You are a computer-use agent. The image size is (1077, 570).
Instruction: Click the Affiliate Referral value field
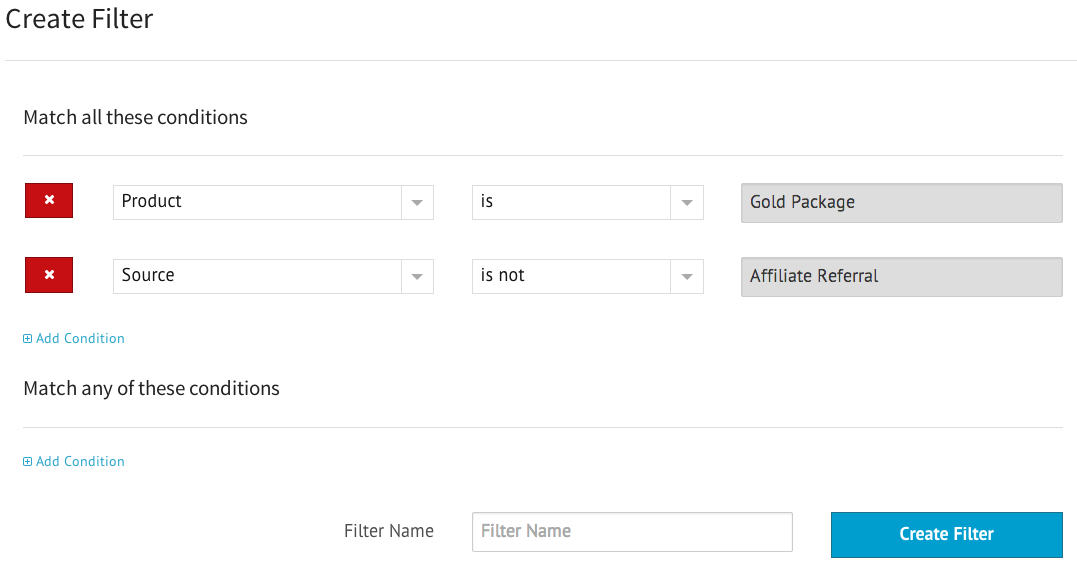pos(902,277)
